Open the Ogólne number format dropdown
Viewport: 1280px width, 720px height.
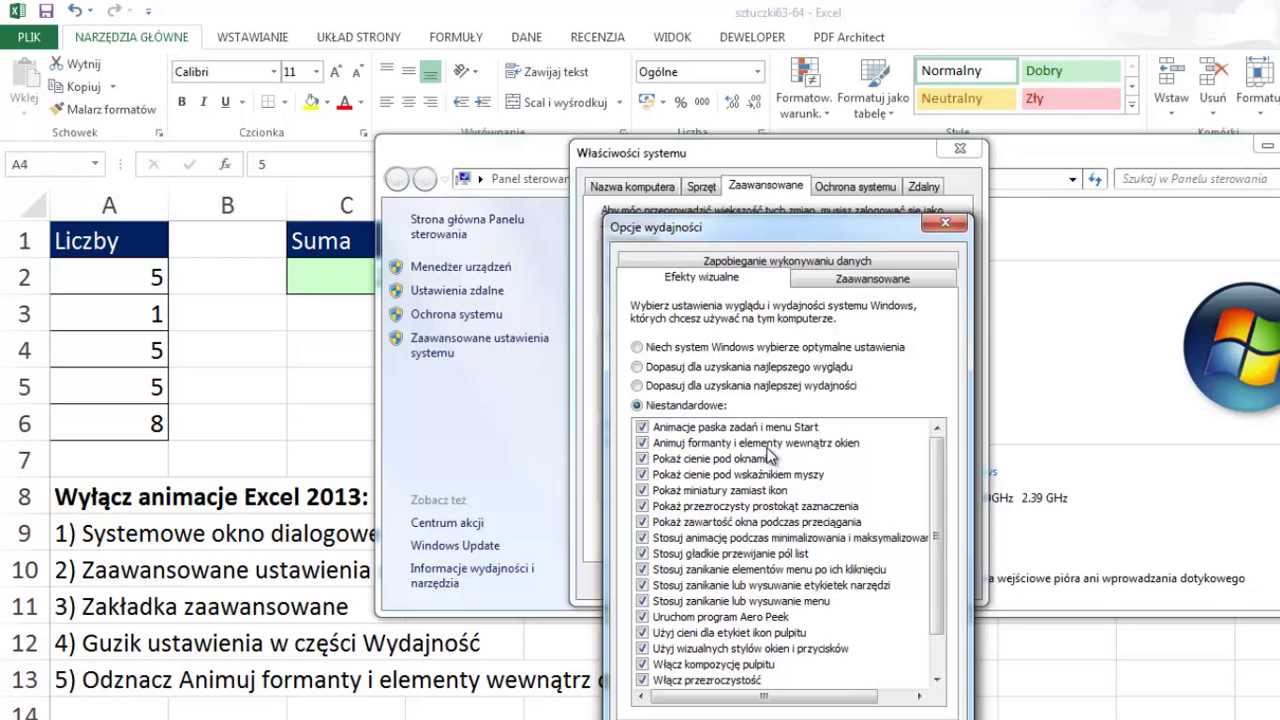757,72
